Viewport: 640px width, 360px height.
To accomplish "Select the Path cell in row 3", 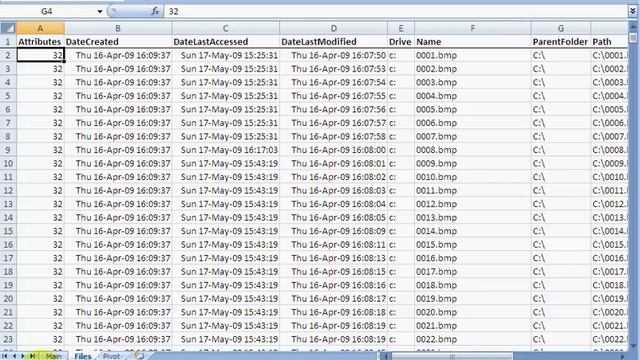I will click(609, 69).
